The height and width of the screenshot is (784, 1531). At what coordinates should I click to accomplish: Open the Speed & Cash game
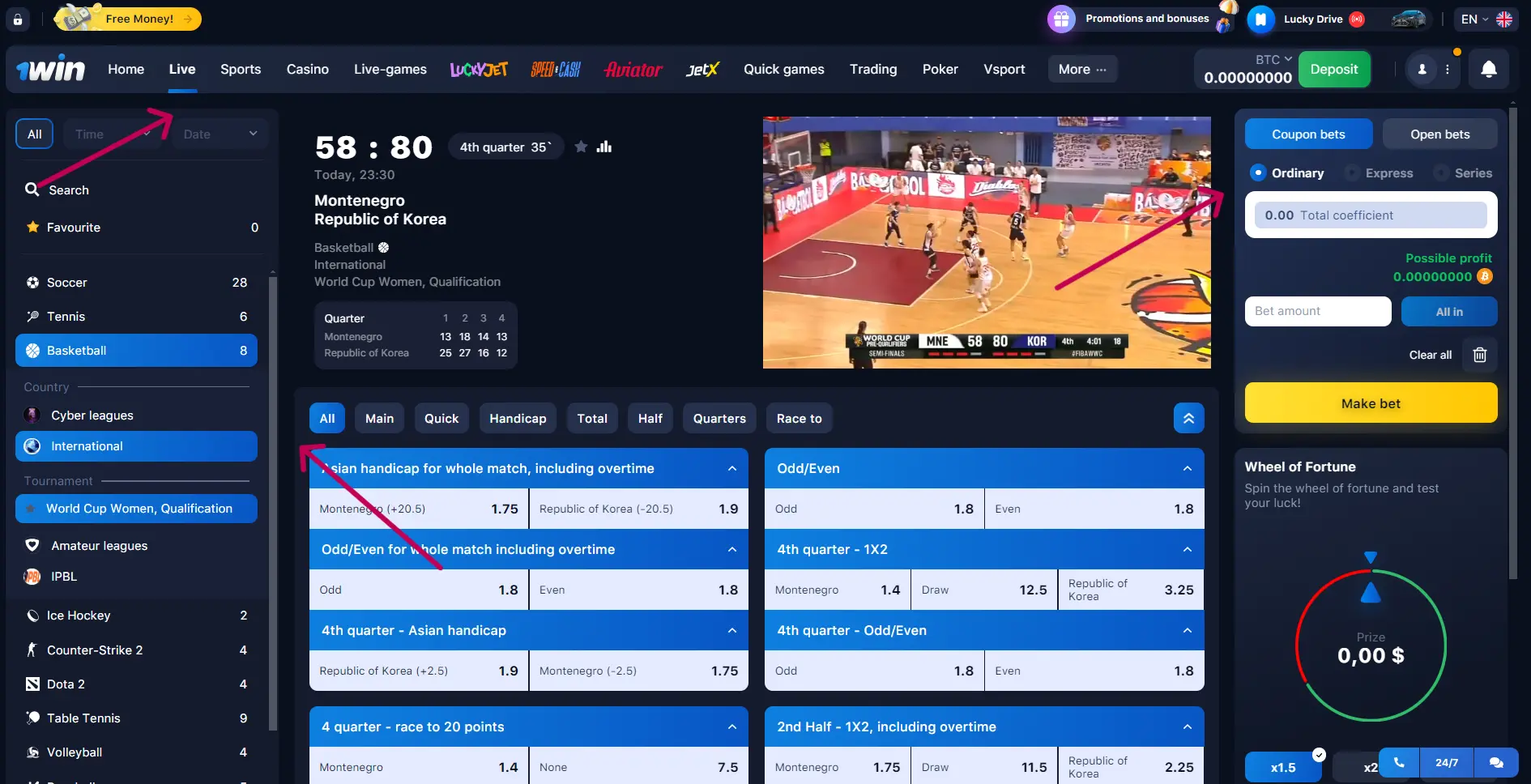[x=556, y=70]
